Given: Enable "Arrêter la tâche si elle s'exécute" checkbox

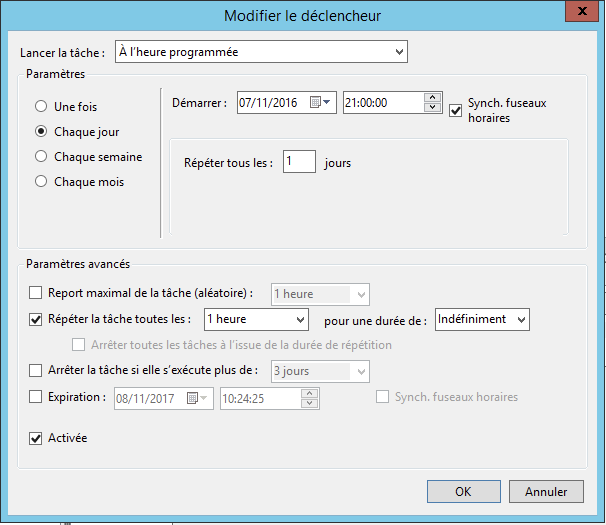Looking at the screenshot, I should click(37, 371).
